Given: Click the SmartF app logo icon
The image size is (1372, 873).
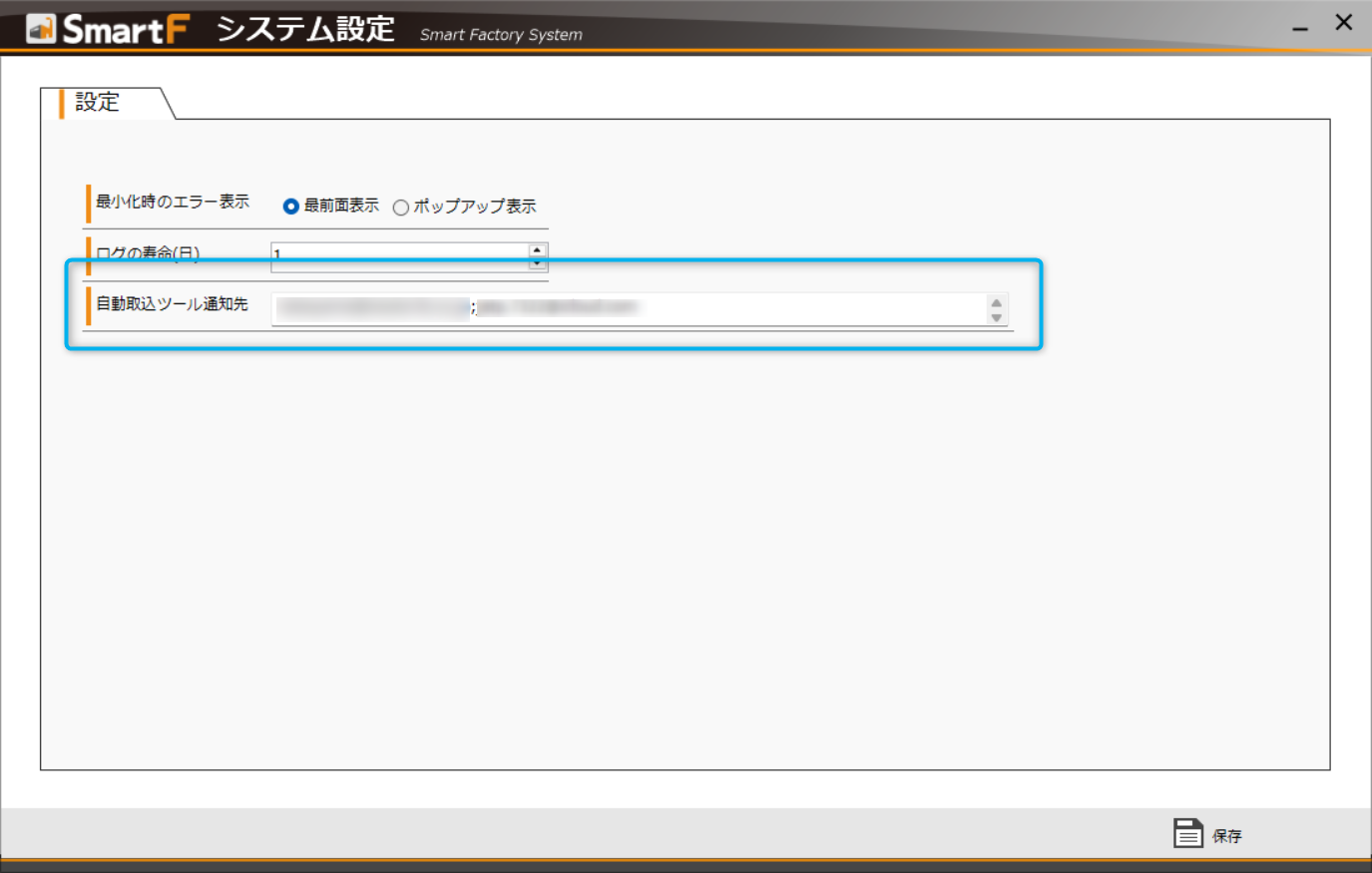Looking at the screenshot, I should point(41,28).
